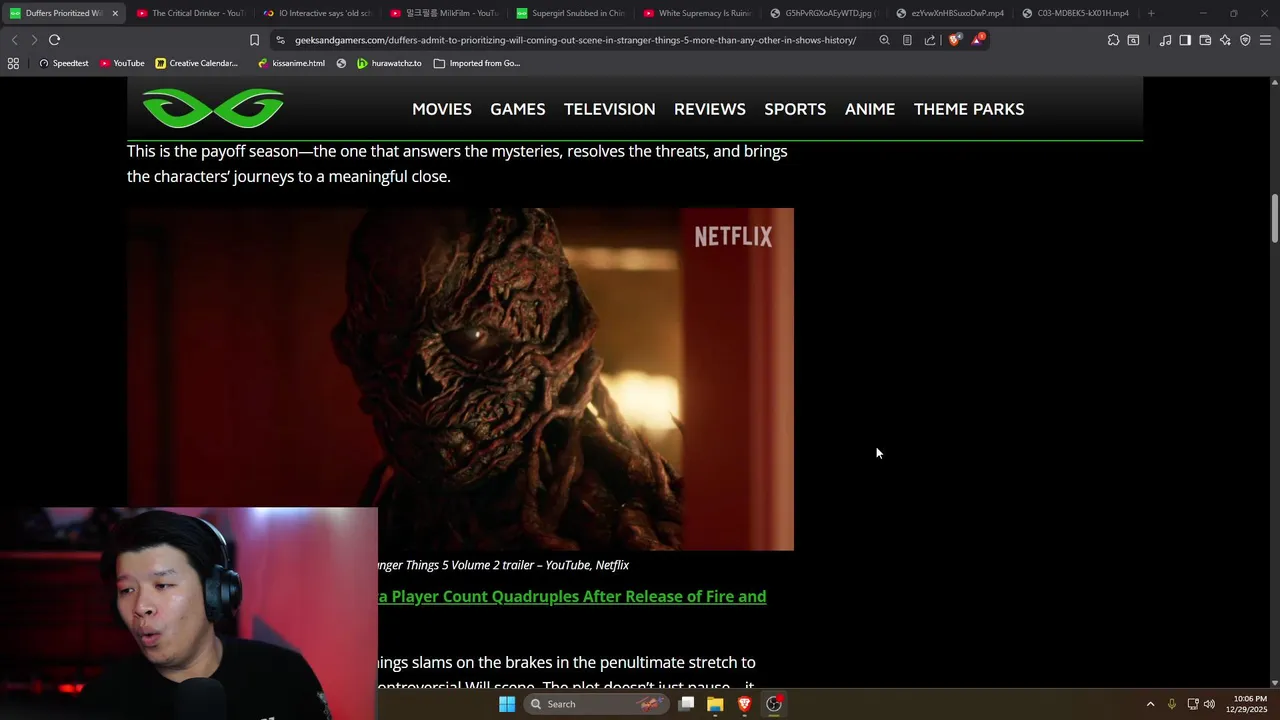
Task: Switch to The Critical Drinker YouTube tab
Action: pyautogui.click(x=190, y=13)
